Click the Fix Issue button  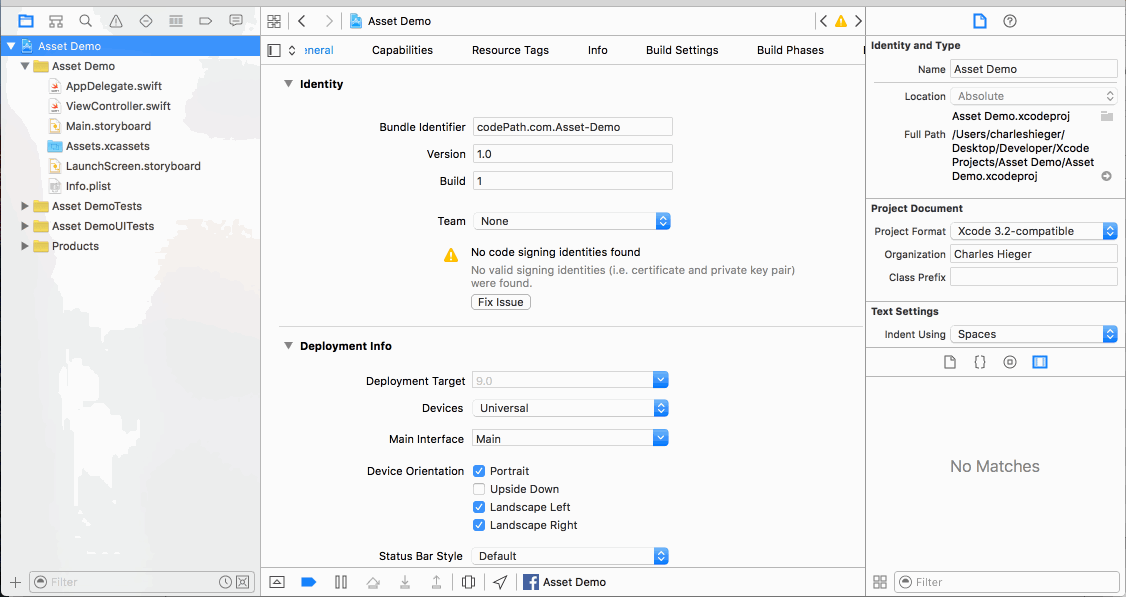(x=501, y=302)
